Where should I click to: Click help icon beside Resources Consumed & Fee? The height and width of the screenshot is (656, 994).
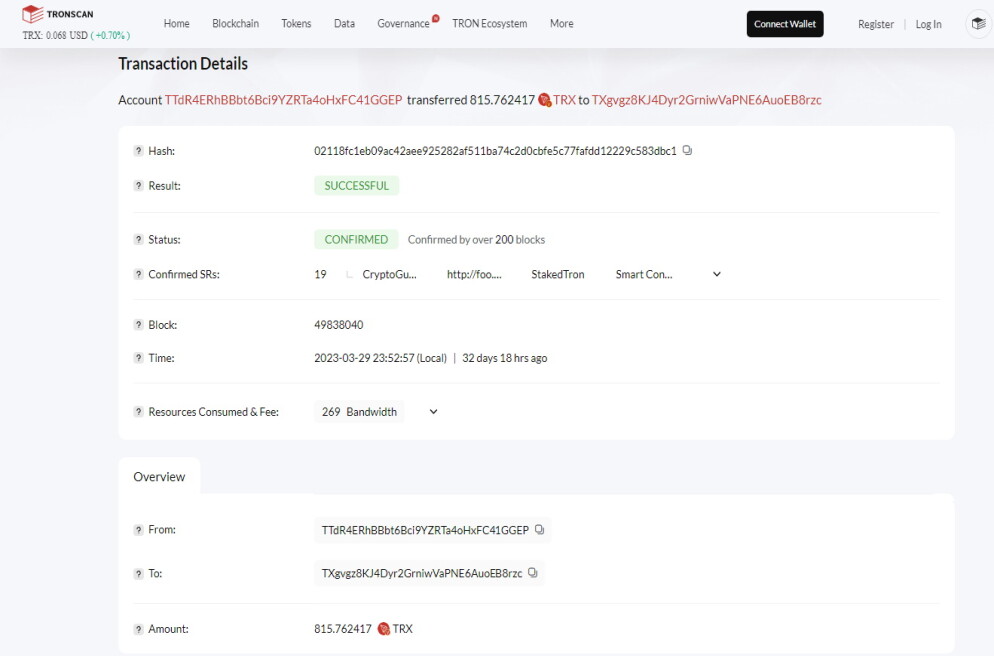[x=138, y=412]
